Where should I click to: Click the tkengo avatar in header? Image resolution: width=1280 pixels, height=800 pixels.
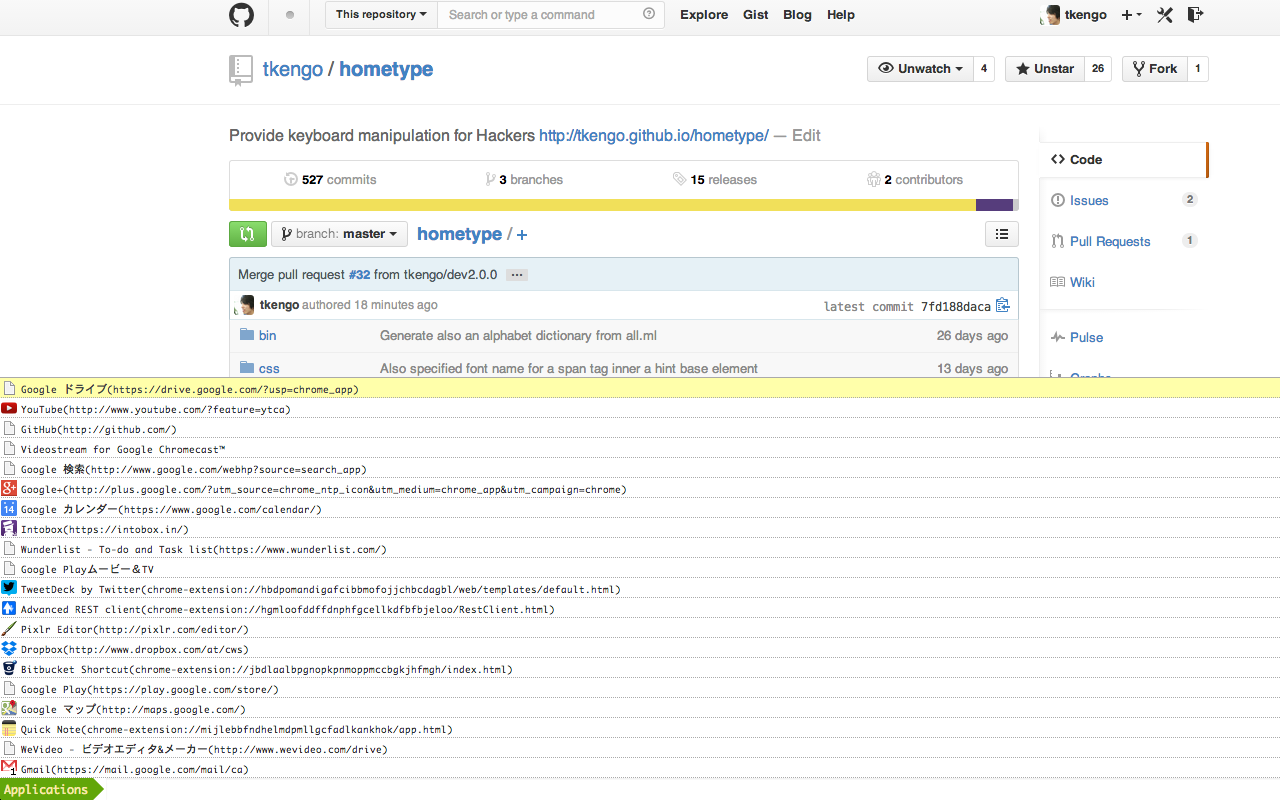coord(1052,15)
